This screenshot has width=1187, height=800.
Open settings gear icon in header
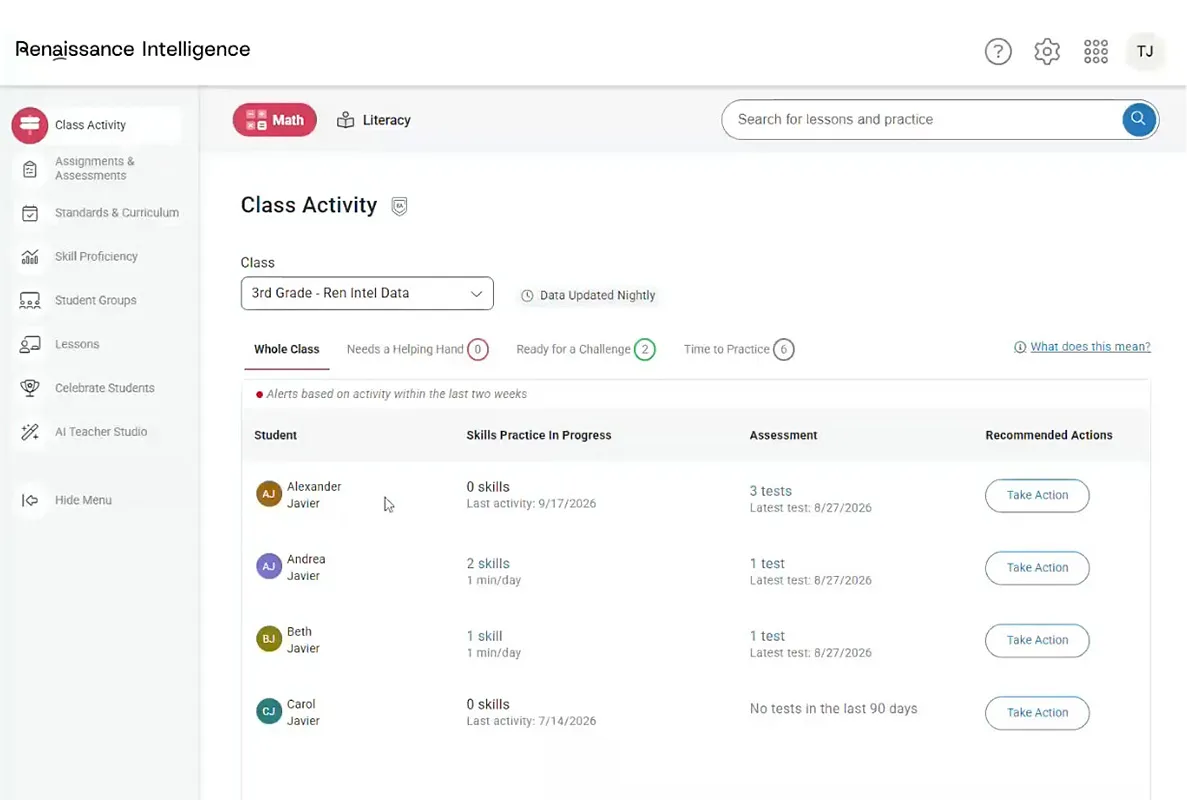[1047, 51]
